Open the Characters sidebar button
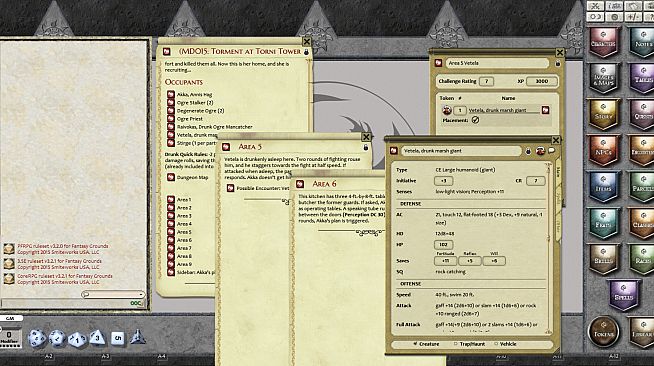This screenshot has width=654, height=366. [603, 43]
